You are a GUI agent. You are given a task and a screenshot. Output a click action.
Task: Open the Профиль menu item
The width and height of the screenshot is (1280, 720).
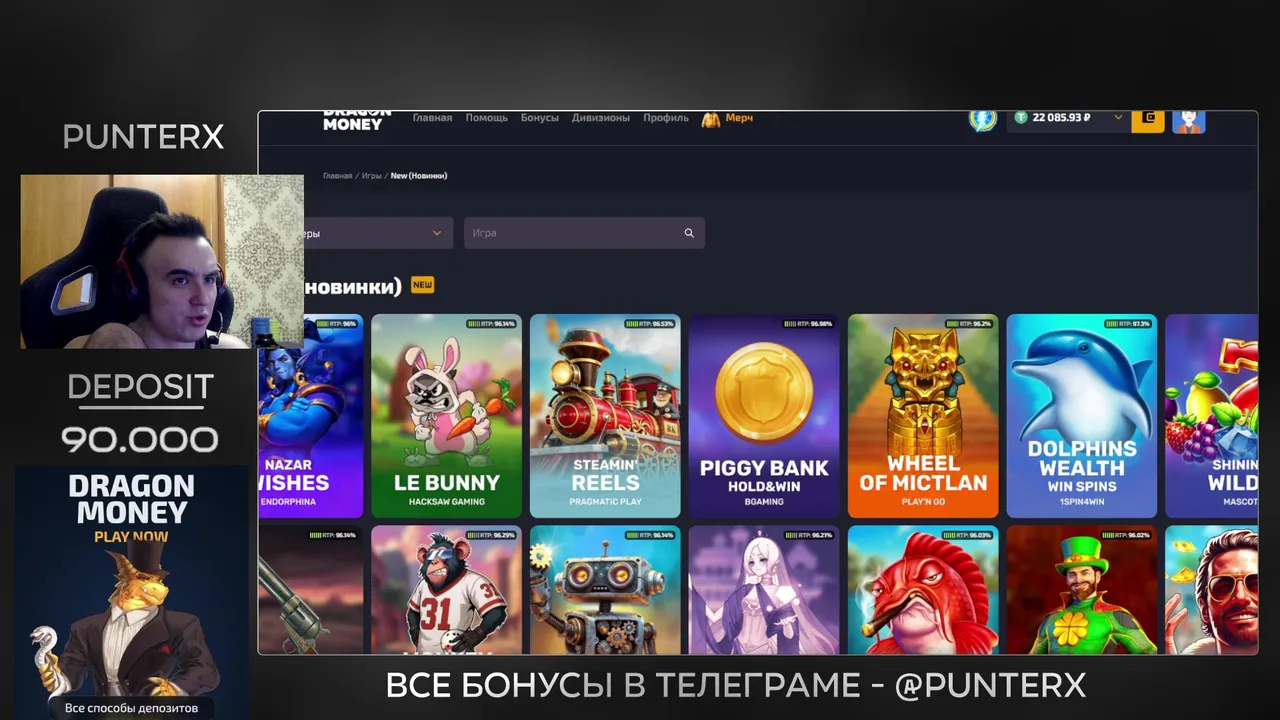(666, 118)
